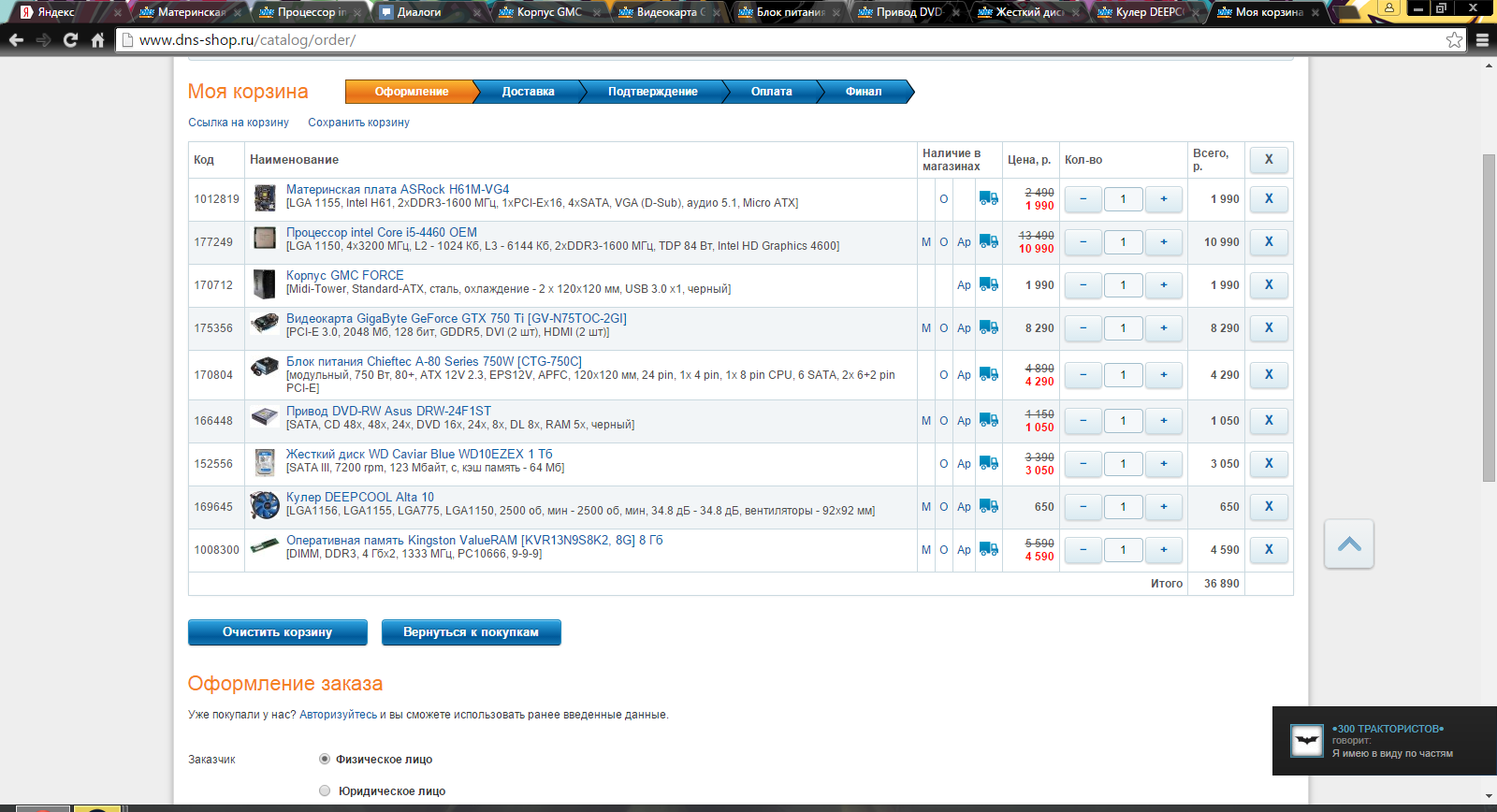Click delivery truck icon for ASRock H61M-VG4
Screen dimensions: 1497x812
click(x=988, y=198)
